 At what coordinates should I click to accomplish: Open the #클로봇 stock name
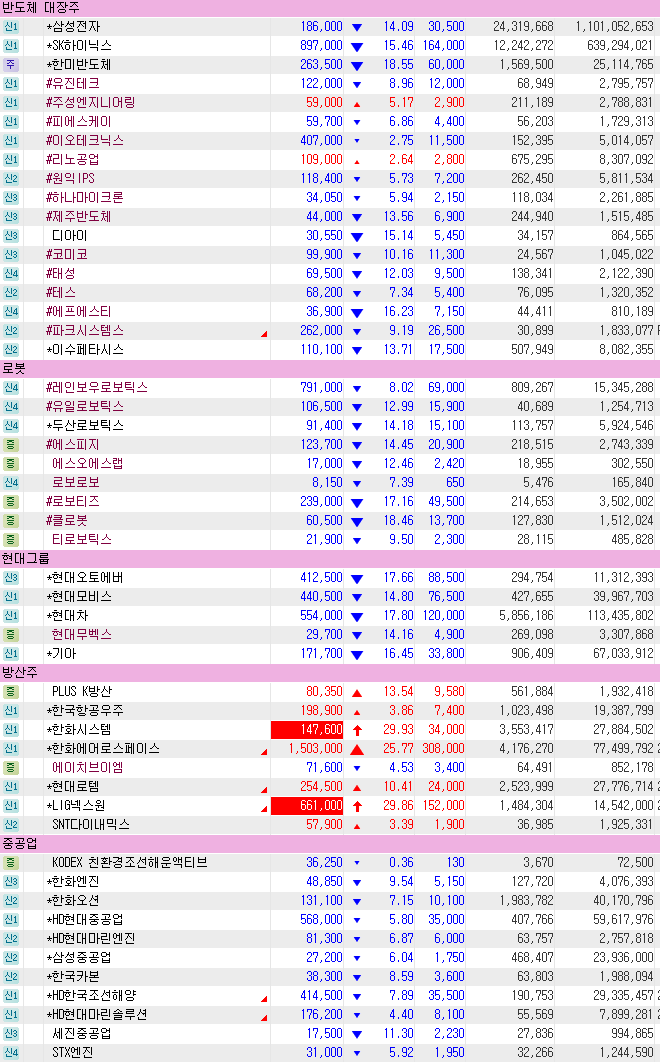tap(66, 520)
